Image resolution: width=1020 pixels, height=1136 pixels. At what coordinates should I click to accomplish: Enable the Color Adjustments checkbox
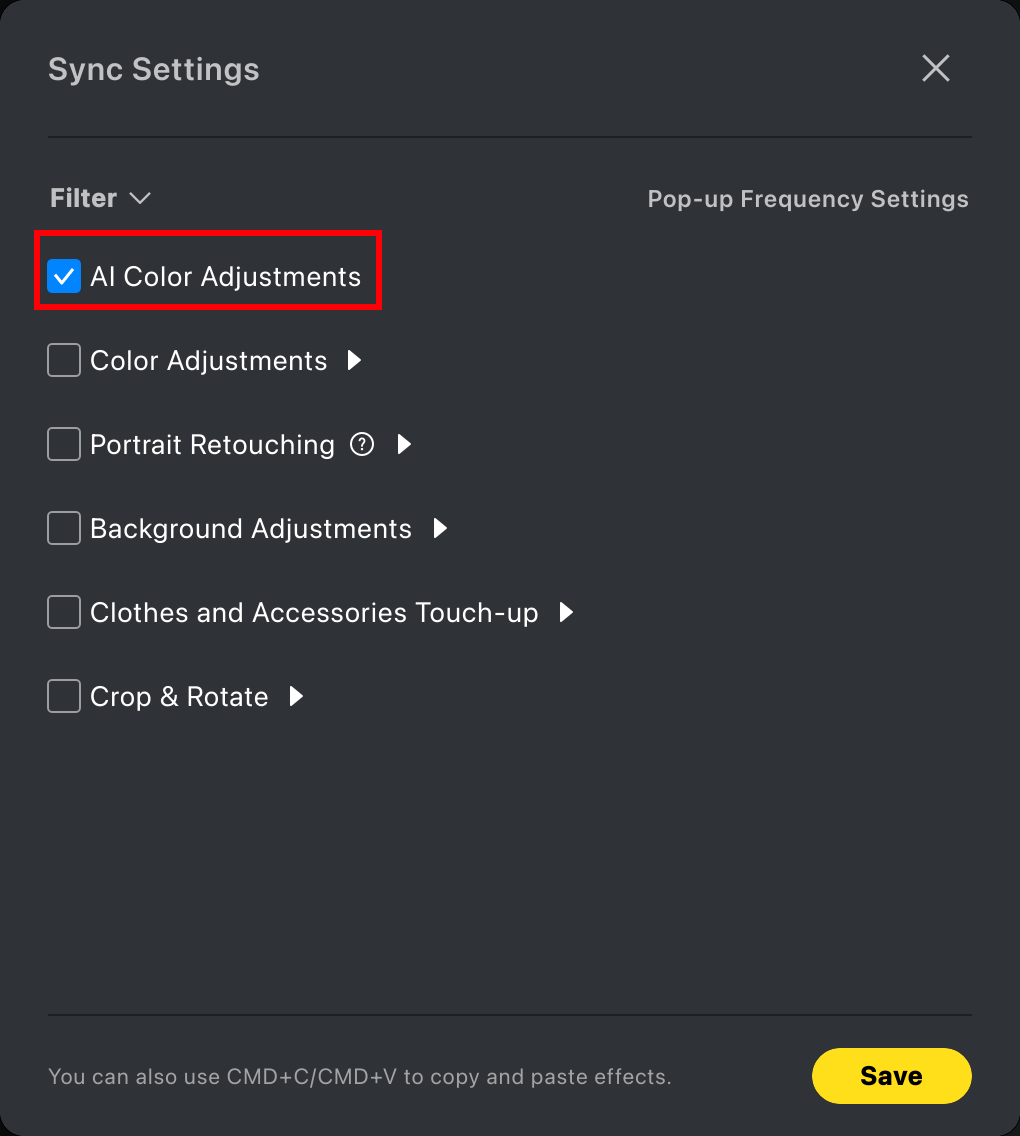64,361
